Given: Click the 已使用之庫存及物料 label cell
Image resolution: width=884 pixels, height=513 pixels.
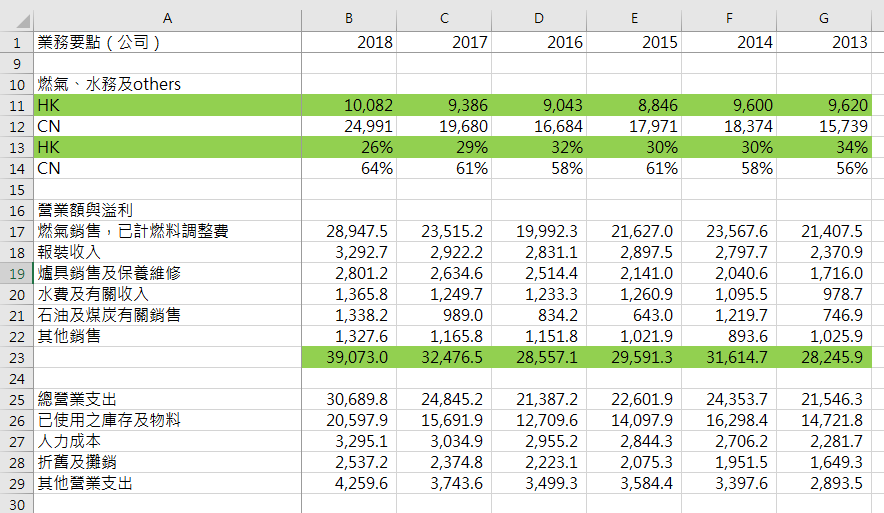Looking at the screenshot, I should (x=167, y=421).
